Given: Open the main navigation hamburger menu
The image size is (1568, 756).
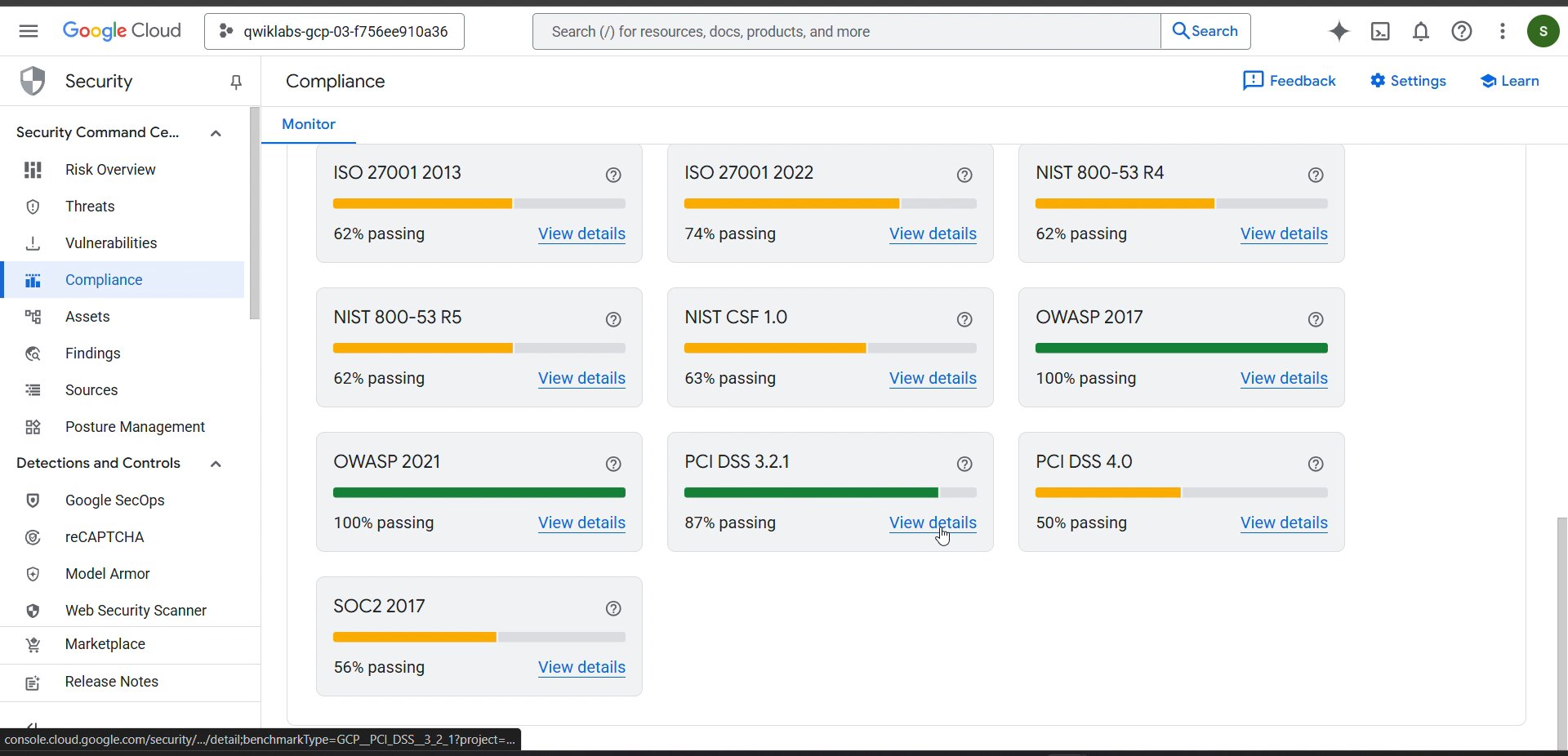Looking at the screenshot, I should click(29, 31).
